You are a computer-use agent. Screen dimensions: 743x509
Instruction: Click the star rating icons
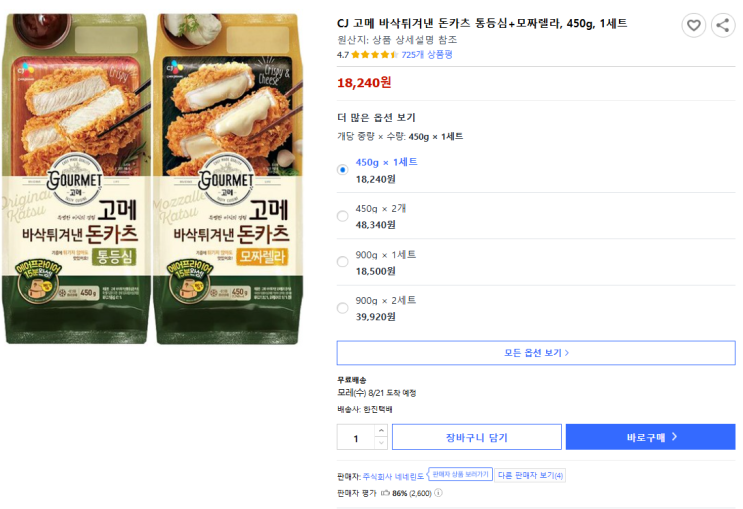[x=375, y=55]
